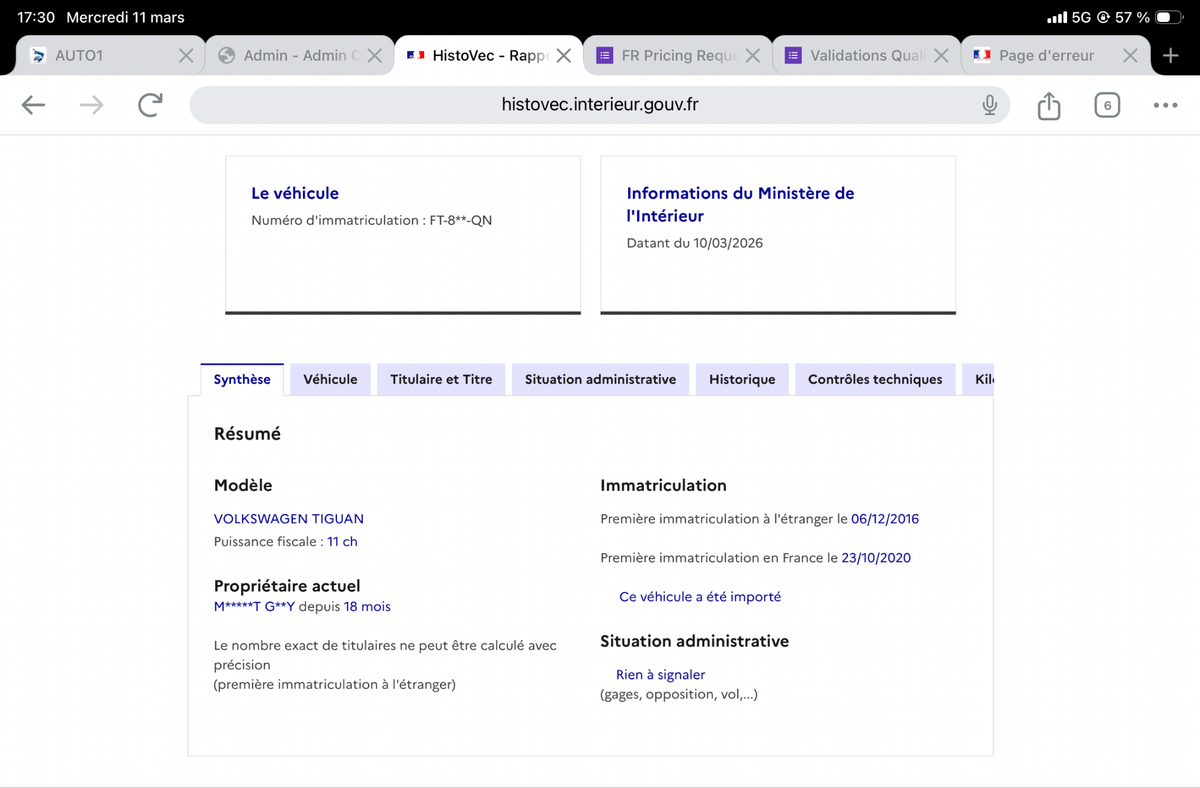The width and height of the screenshot is (1200, 788).
Task: Tap the histovec.interieur.gouv.fr address bar
Action: click(x=599, y=105)
